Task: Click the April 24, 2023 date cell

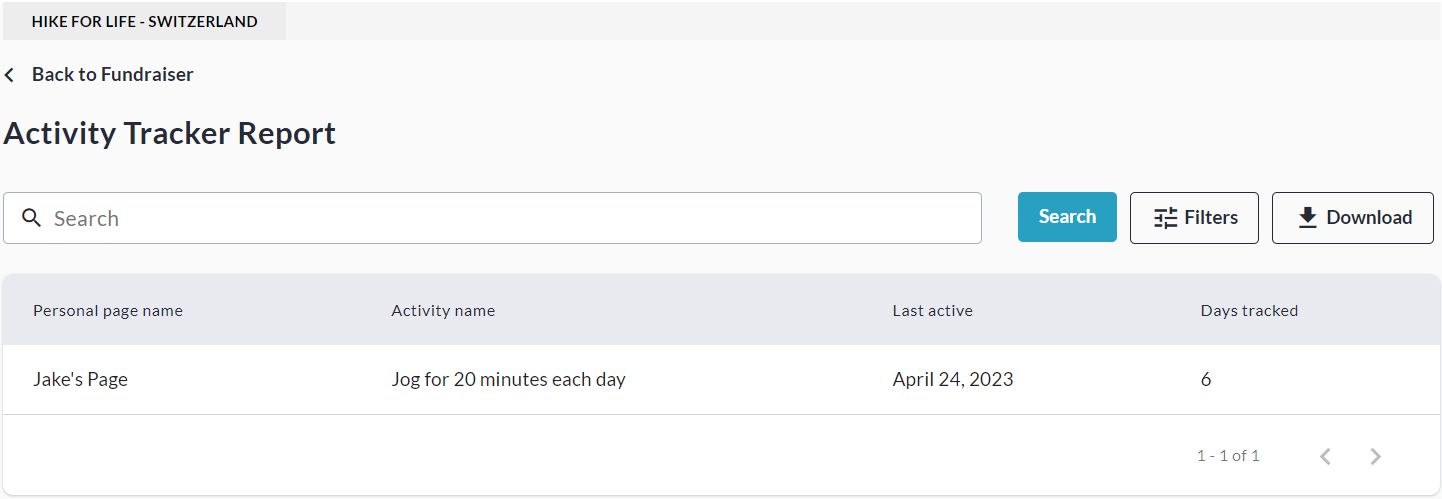Action: click(952, 380)
